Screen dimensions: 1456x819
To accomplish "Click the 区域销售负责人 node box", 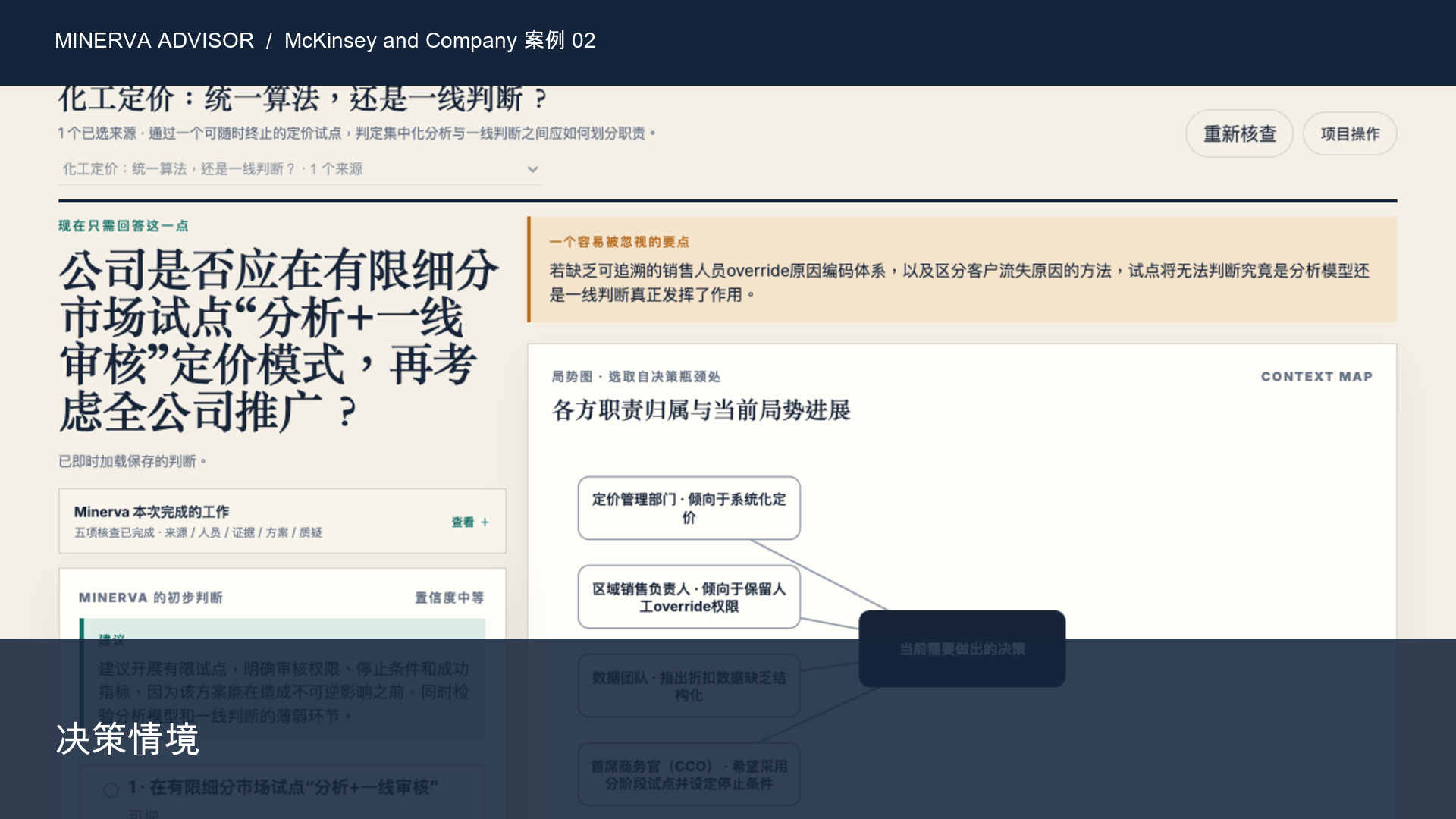I will click(x=689, y=597).
